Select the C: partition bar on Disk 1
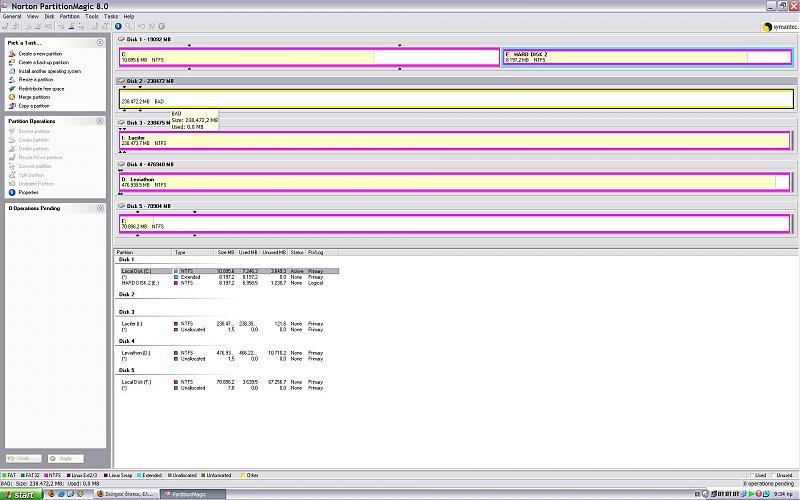This screenshot has width=800, height=500. pyautogui.click(x=309, y=57)
